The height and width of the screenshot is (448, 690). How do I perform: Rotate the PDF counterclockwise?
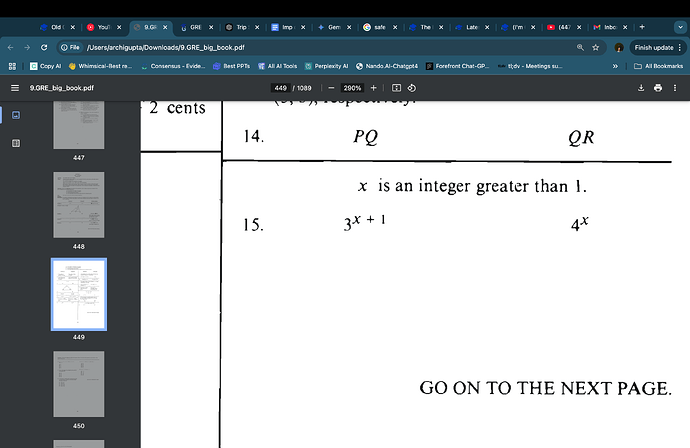(411, 88)
